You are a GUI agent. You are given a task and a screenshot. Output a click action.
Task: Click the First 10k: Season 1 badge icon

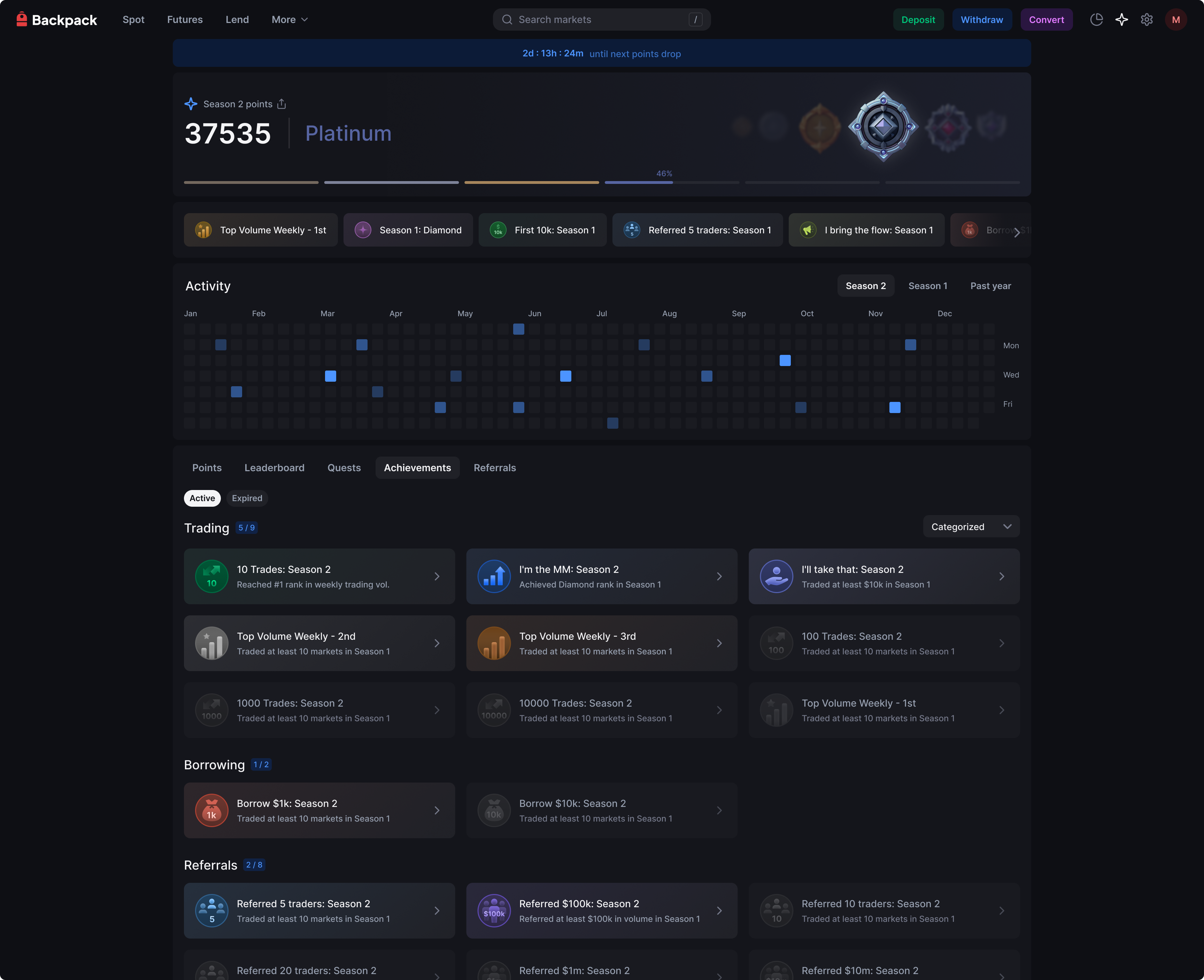[x=498, y=230]
